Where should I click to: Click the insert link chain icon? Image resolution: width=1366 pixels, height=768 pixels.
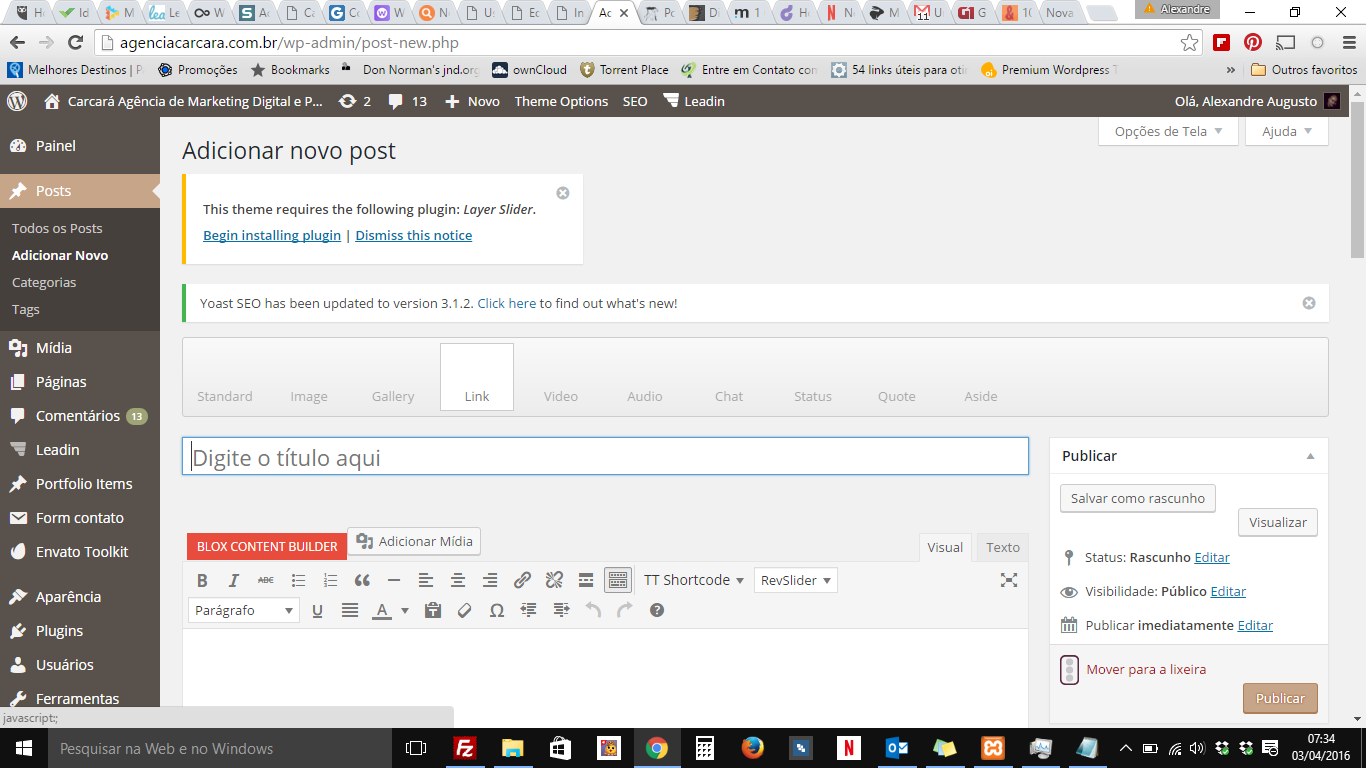522,580
